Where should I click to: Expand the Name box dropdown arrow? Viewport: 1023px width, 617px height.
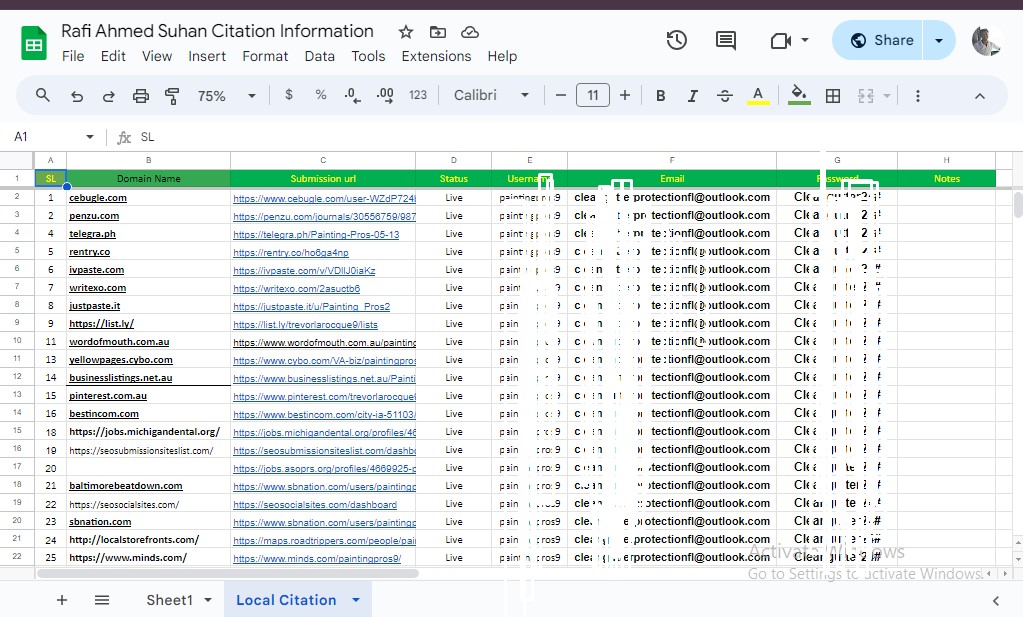click(x=90, y=137)
